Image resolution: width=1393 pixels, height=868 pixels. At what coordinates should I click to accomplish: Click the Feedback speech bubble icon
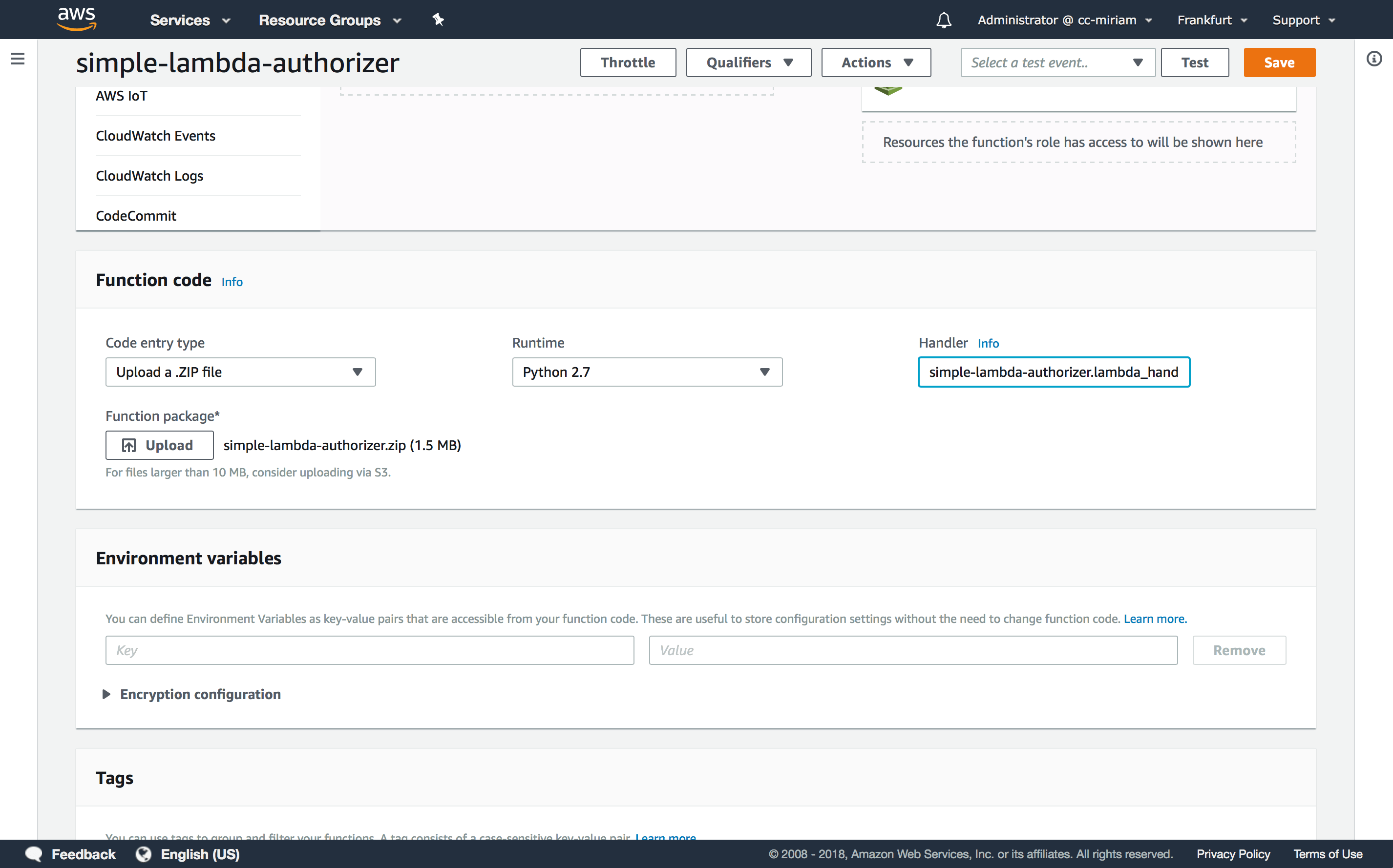(x=34, y=854)
